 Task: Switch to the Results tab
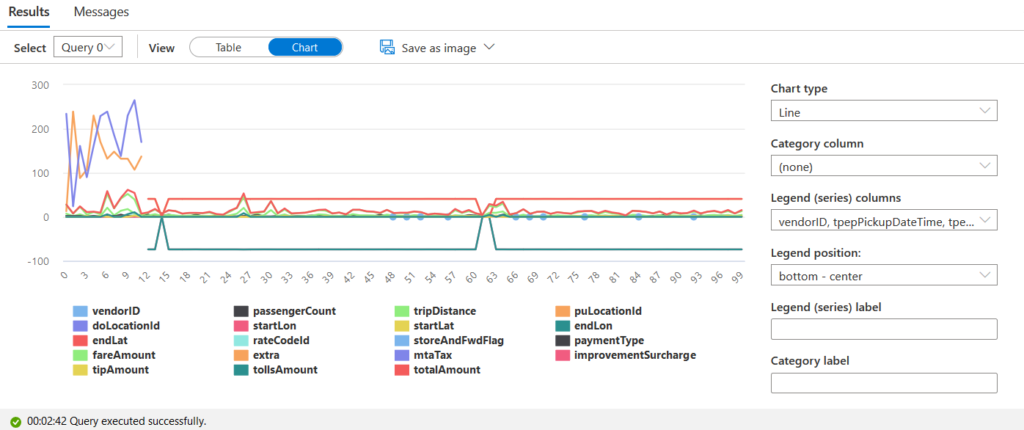(x=29, y=12)
